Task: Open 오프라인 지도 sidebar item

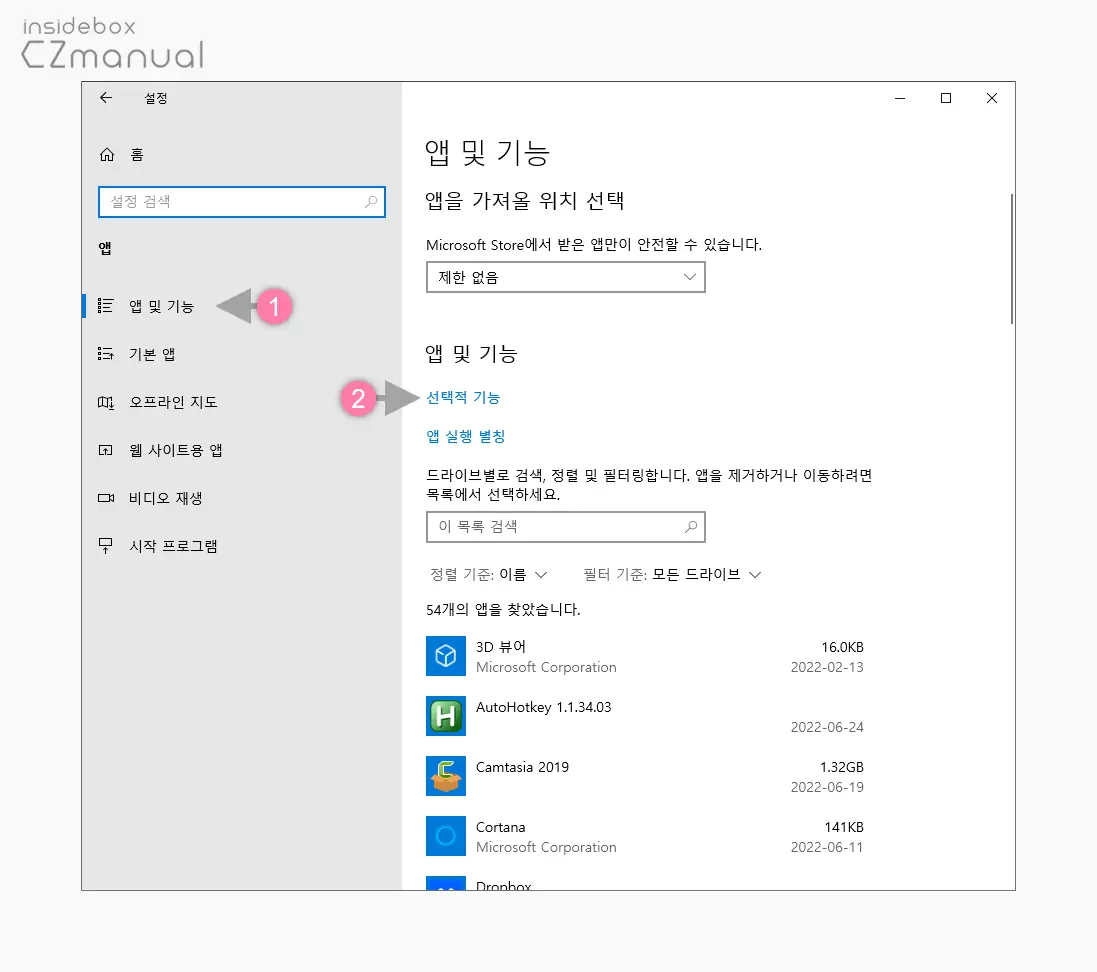Action: point(241,402)
